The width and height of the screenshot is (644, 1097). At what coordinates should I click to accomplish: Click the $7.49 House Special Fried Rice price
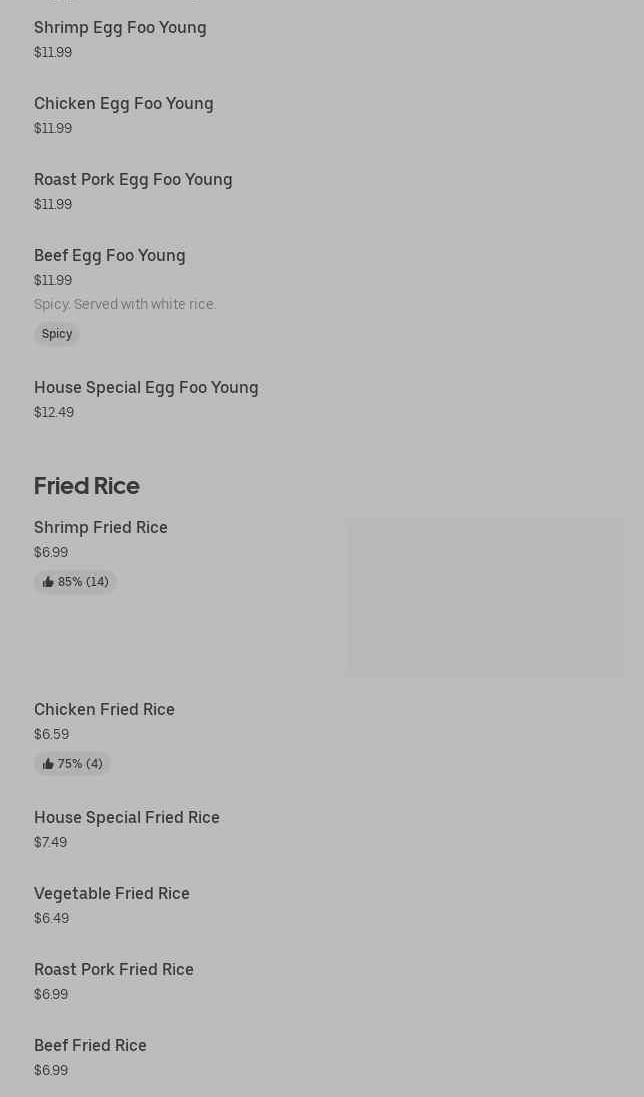(x=50, y=842)
